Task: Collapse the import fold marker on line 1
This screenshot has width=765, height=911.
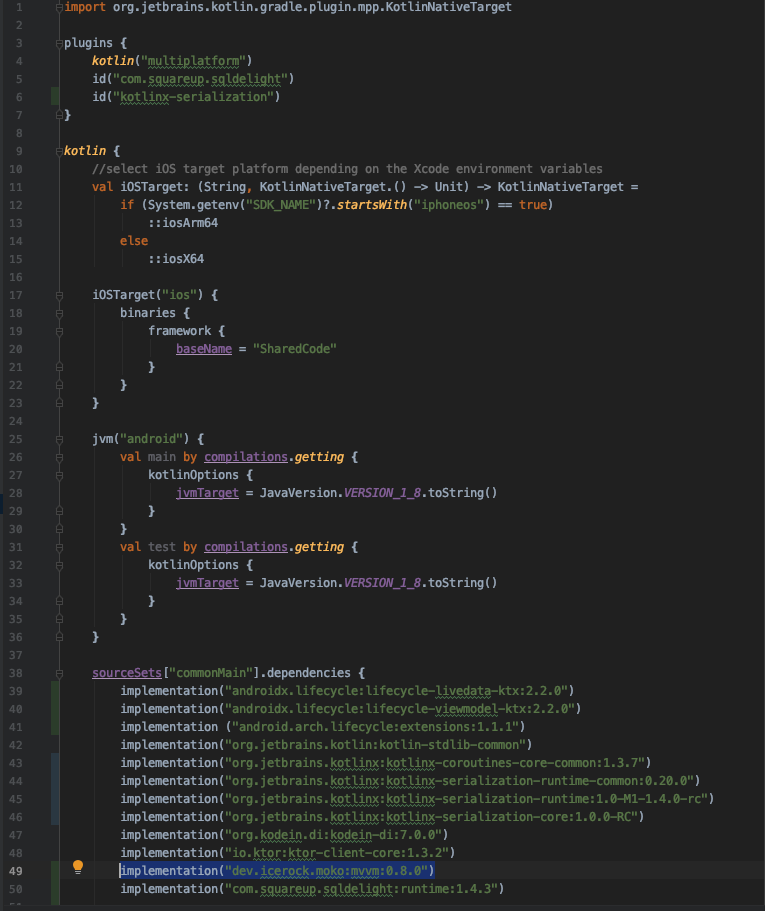Action: [59, 7]
